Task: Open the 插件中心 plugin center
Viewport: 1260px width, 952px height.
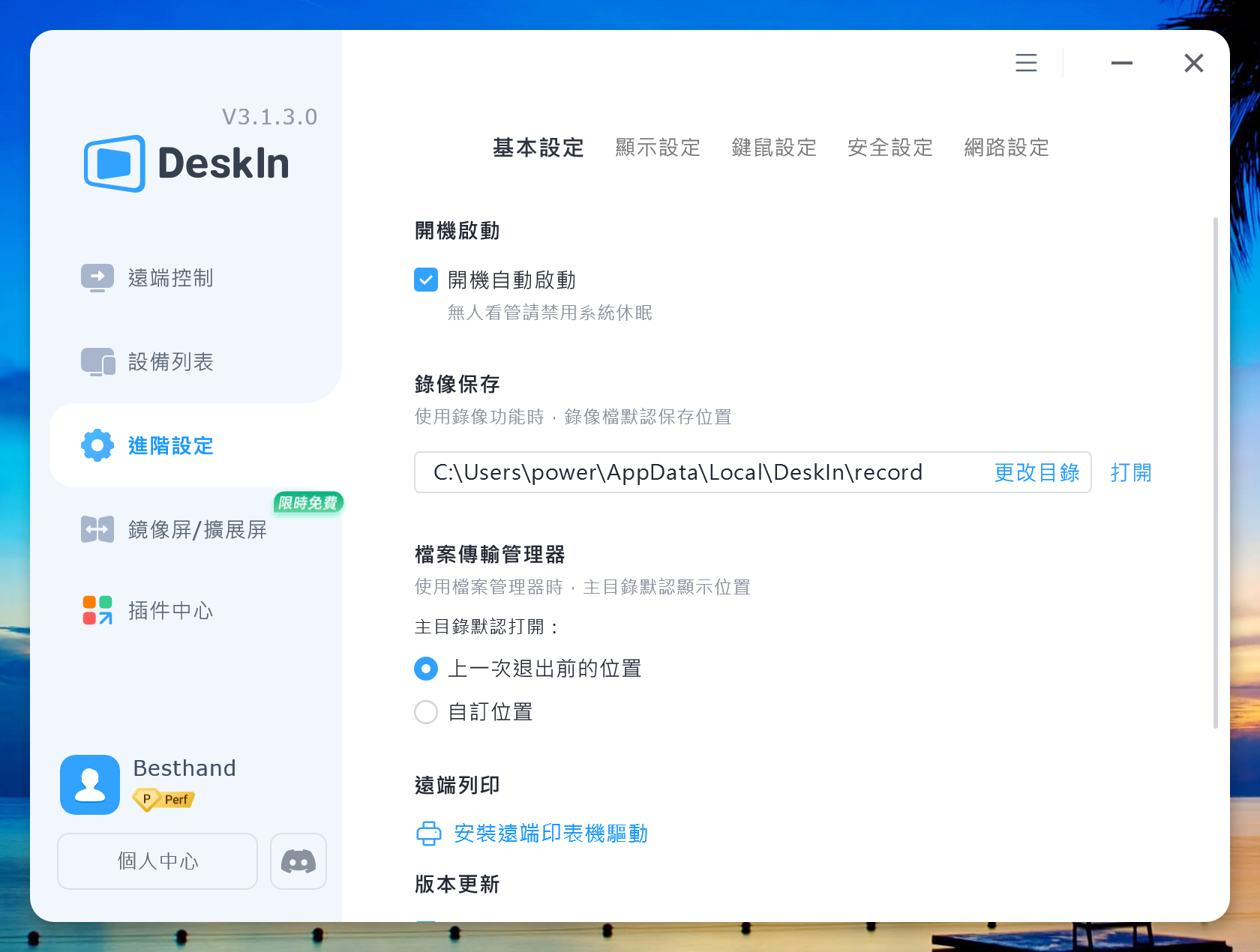Action: 97,610
